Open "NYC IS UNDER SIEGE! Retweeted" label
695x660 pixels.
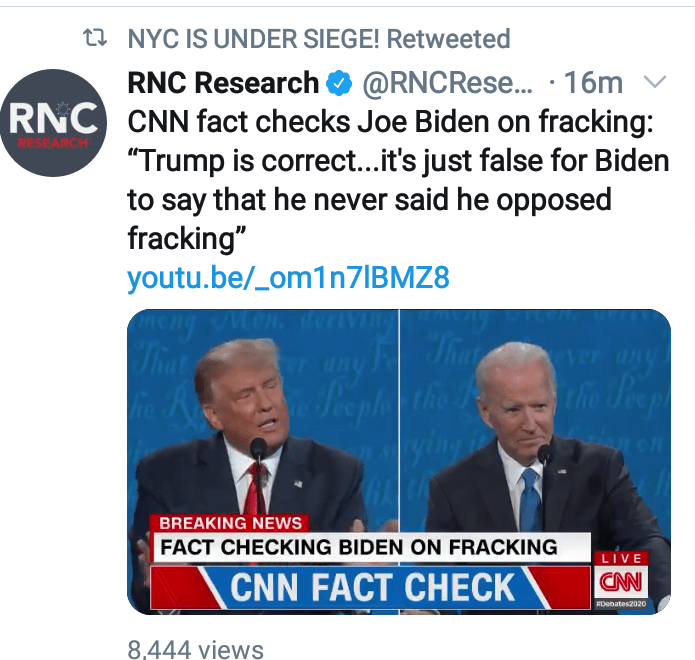[319, 40]
